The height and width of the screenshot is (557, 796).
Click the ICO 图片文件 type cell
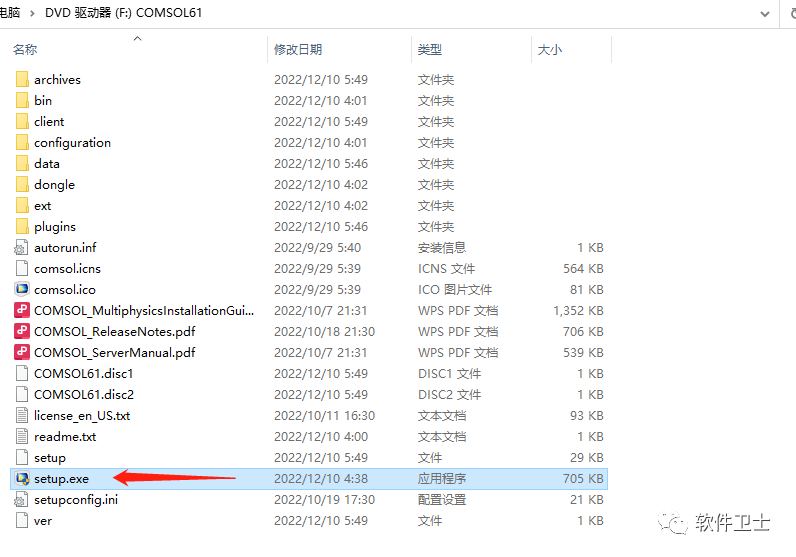pyautogui.click(x=455, y=289)
